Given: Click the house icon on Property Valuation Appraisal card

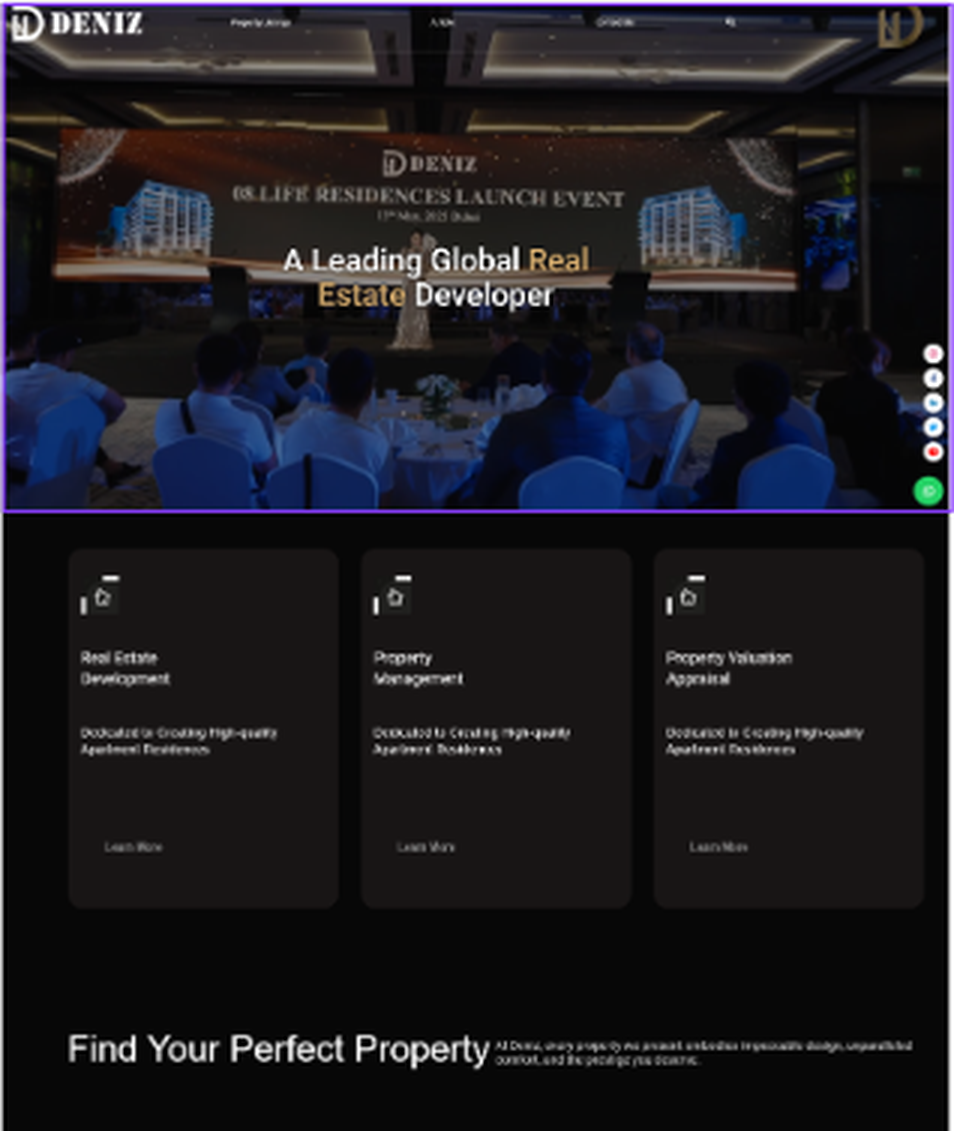Looking at the screenshot, I should pyautogui.click(x=686, y=596).
